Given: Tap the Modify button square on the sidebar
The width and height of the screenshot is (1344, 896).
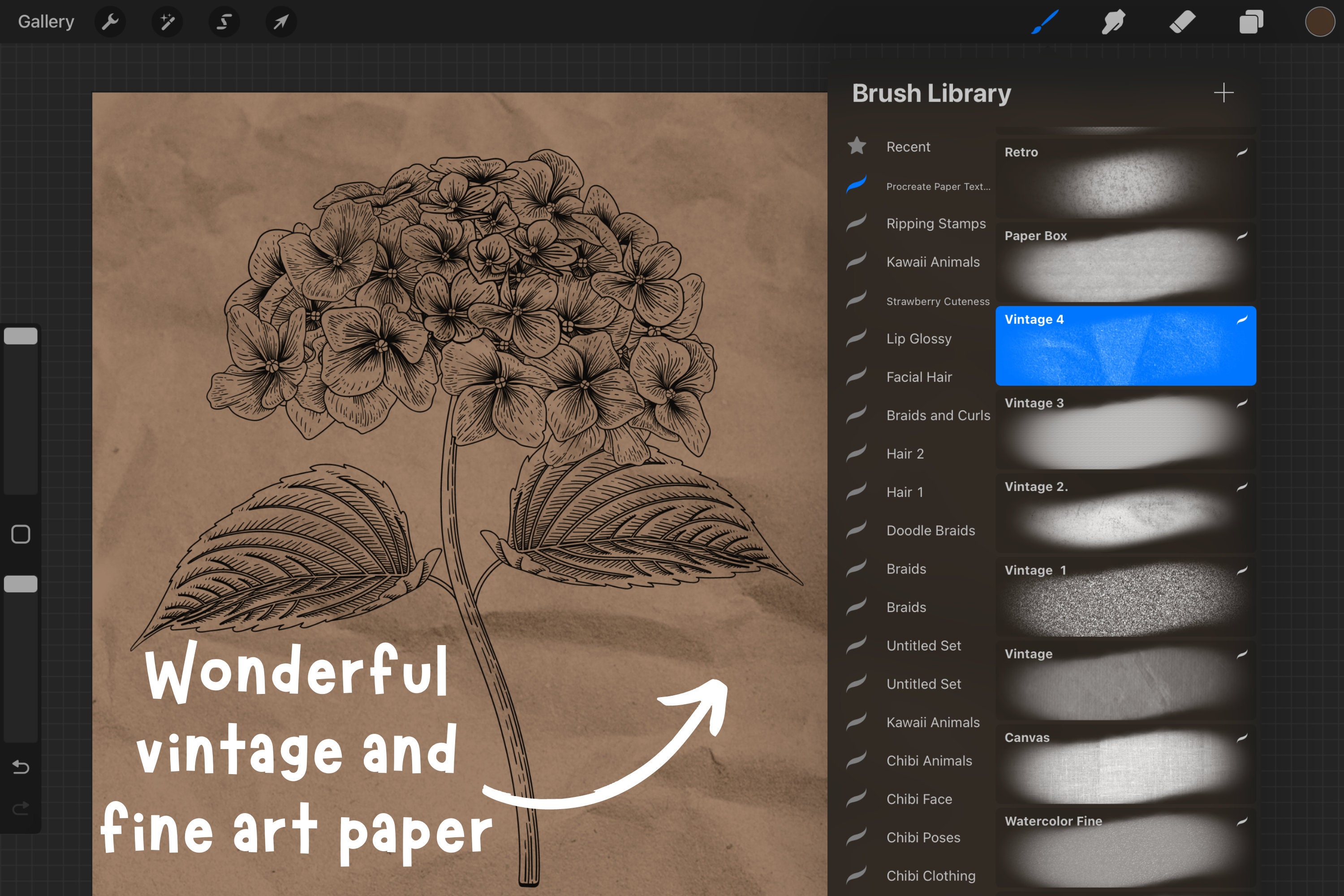Looking at the screenshot, I should pyautogui.click(x=21, y=534).
